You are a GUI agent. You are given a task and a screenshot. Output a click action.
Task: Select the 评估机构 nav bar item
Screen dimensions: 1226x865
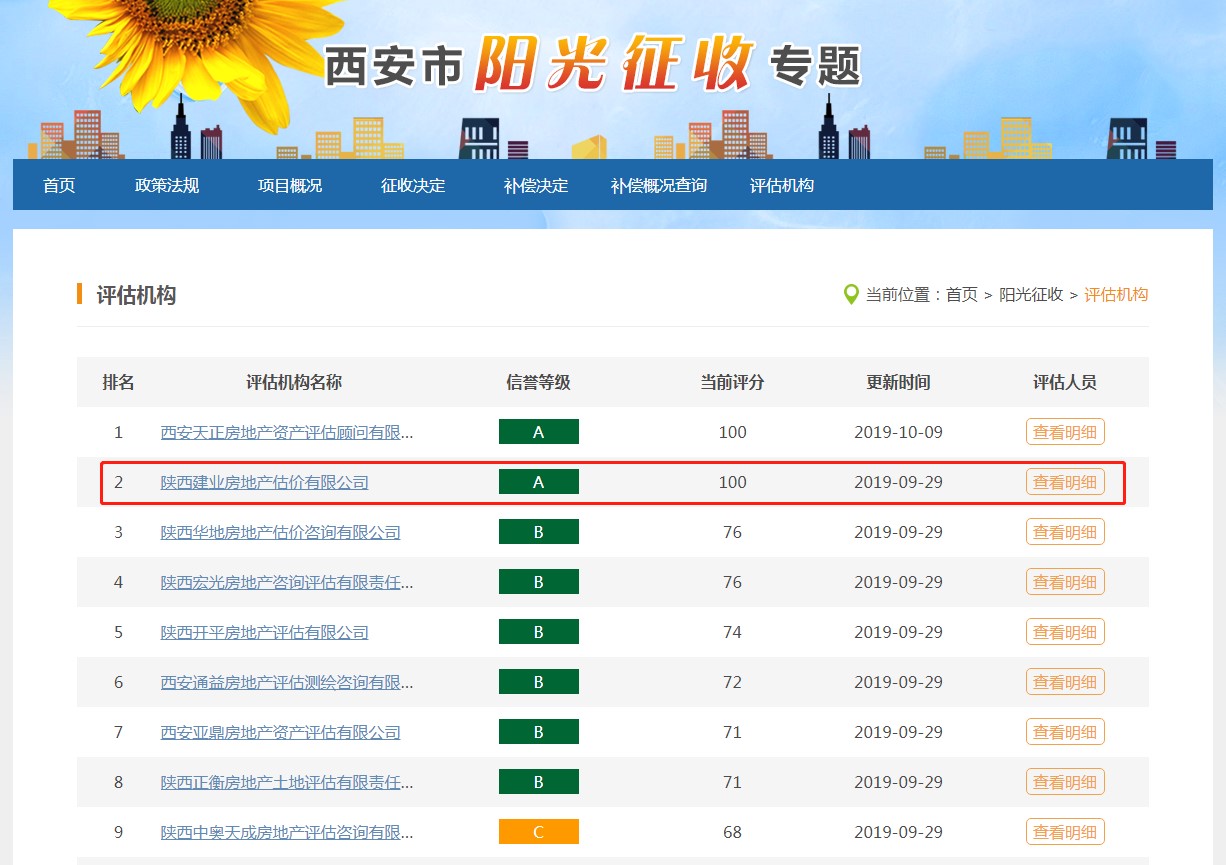pos(782,186)
